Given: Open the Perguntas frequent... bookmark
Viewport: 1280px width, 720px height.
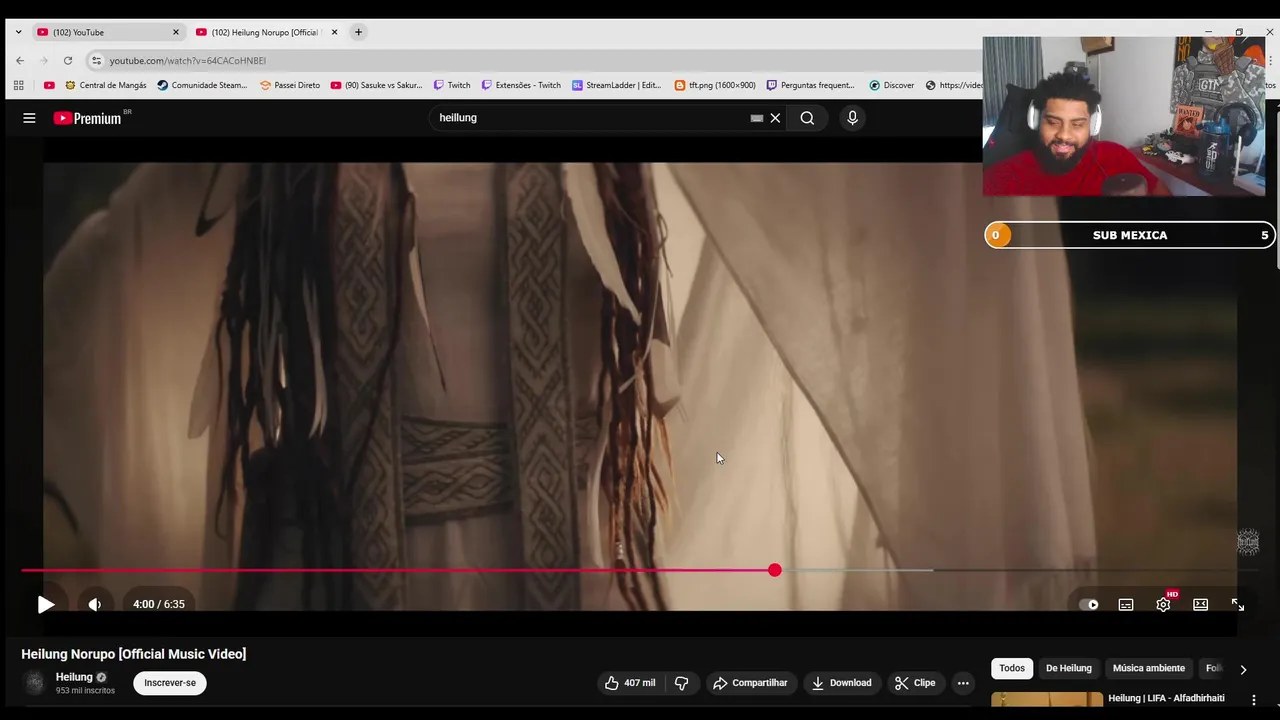Looking at the screenshot, I should pyautogui.click(x=811, y=85).
